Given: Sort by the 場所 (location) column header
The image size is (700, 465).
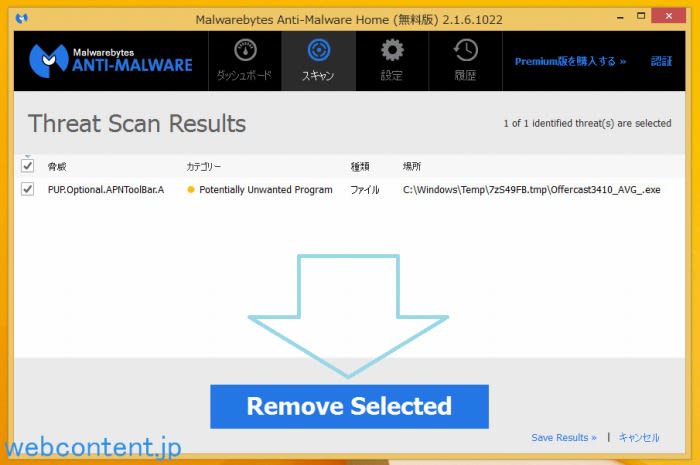Looking at the screenshot, I should [412, 166].
